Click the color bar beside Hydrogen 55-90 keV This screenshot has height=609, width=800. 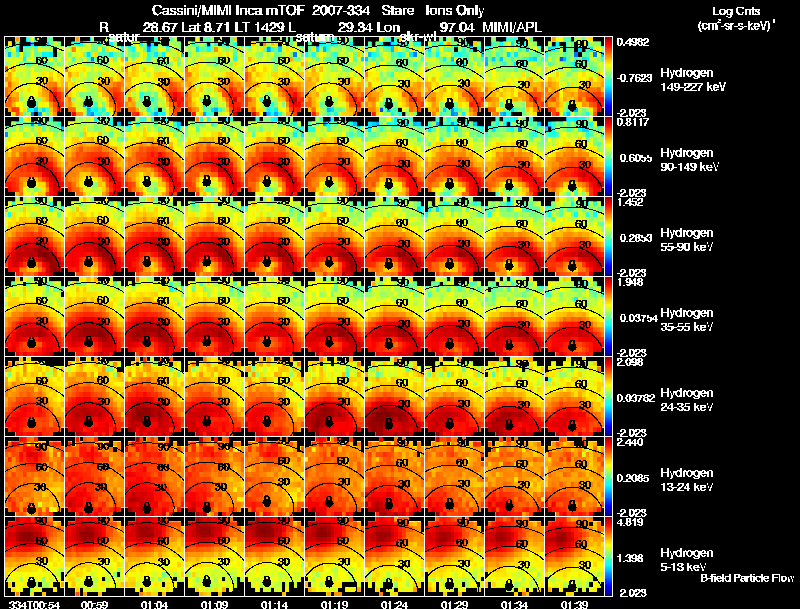pyautogui.click(x=608, y=237)
